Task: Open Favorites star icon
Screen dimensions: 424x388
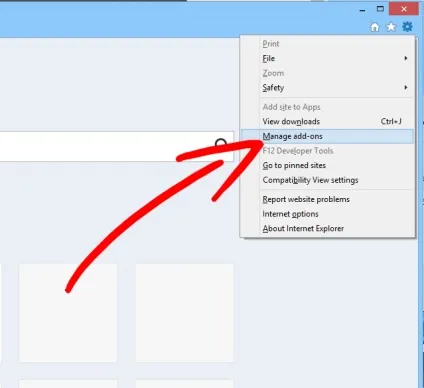Action: pyautogui.click(x=391, y=27)
